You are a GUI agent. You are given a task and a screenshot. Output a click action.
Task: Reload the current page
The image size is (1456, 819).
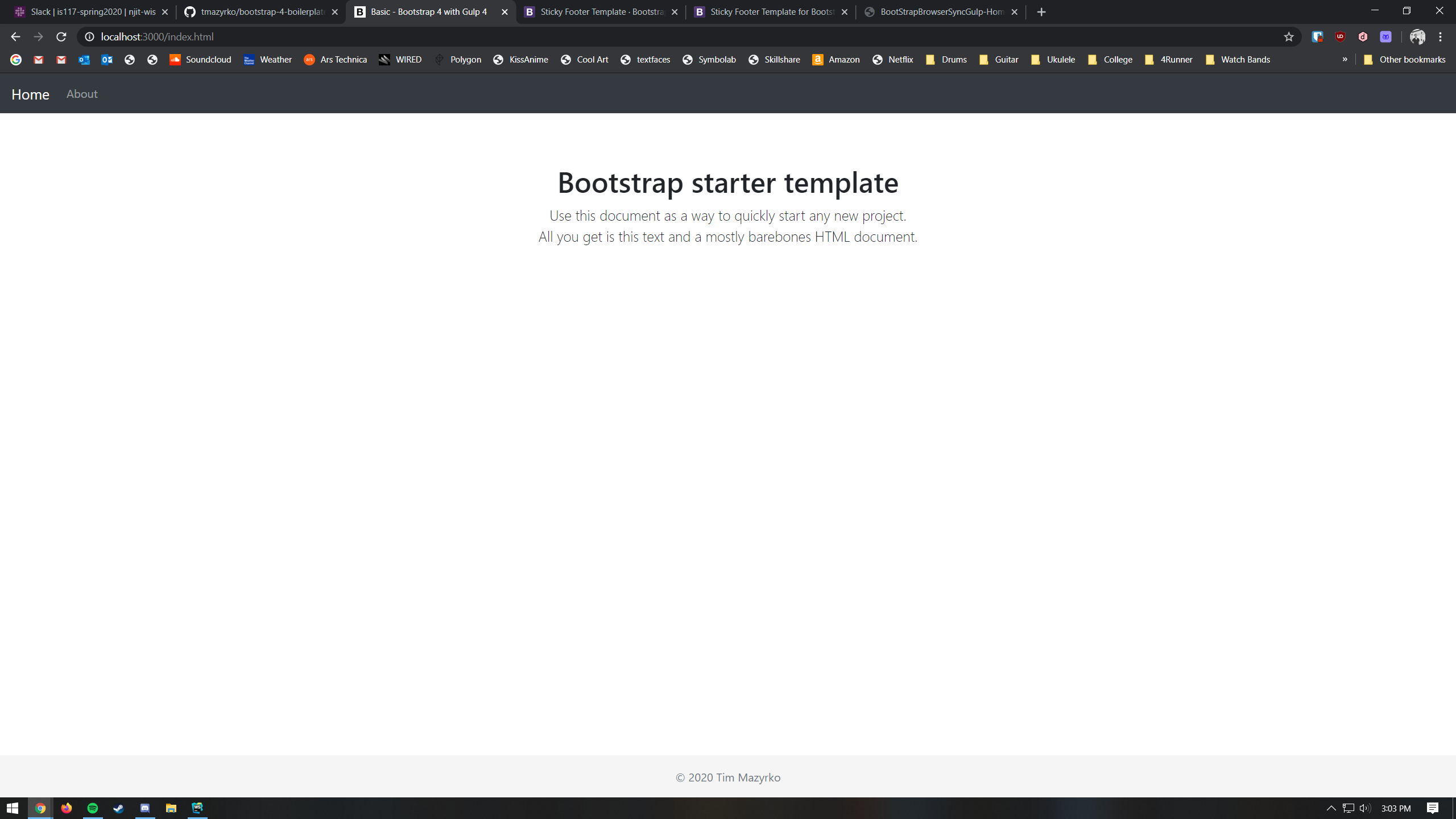tap(61, 37)
